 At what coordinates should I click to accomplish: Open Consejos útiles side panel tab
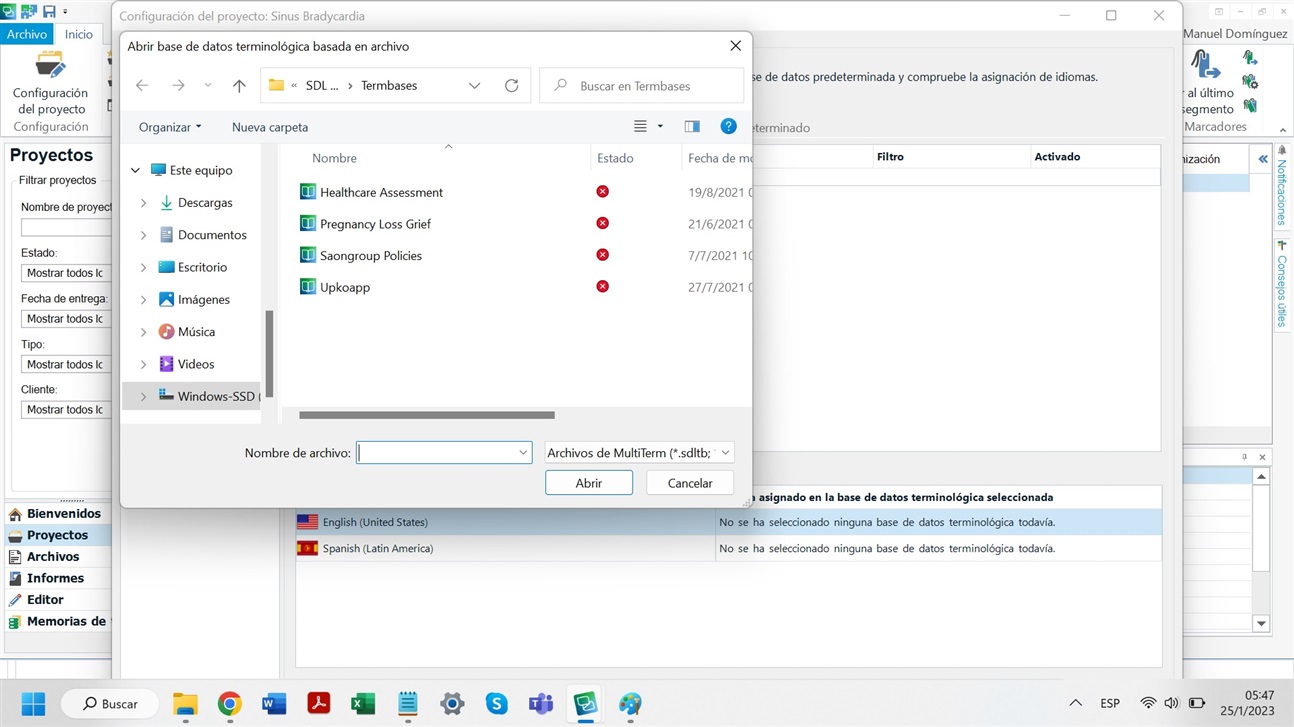tap(1281, 284)
